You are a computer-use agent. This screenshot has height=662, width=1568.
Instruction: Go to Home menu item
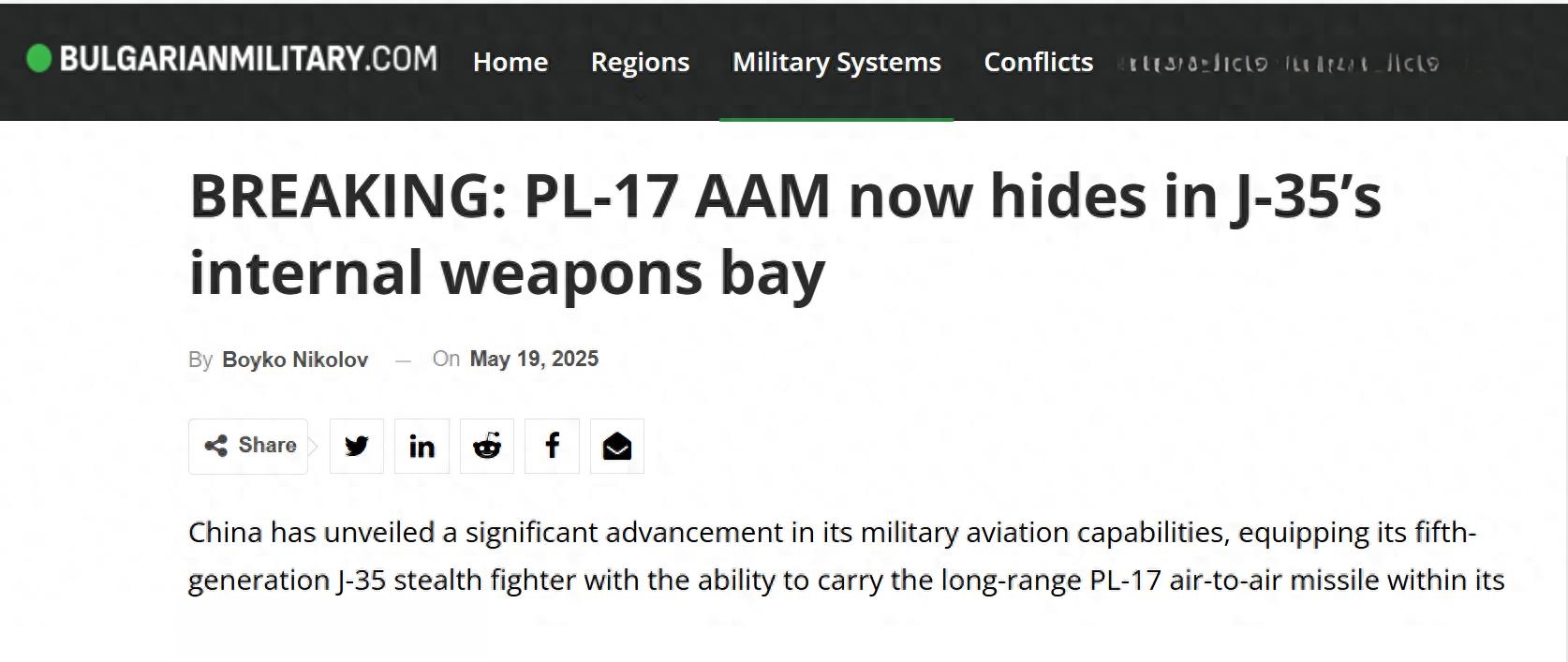pos(510,62)
